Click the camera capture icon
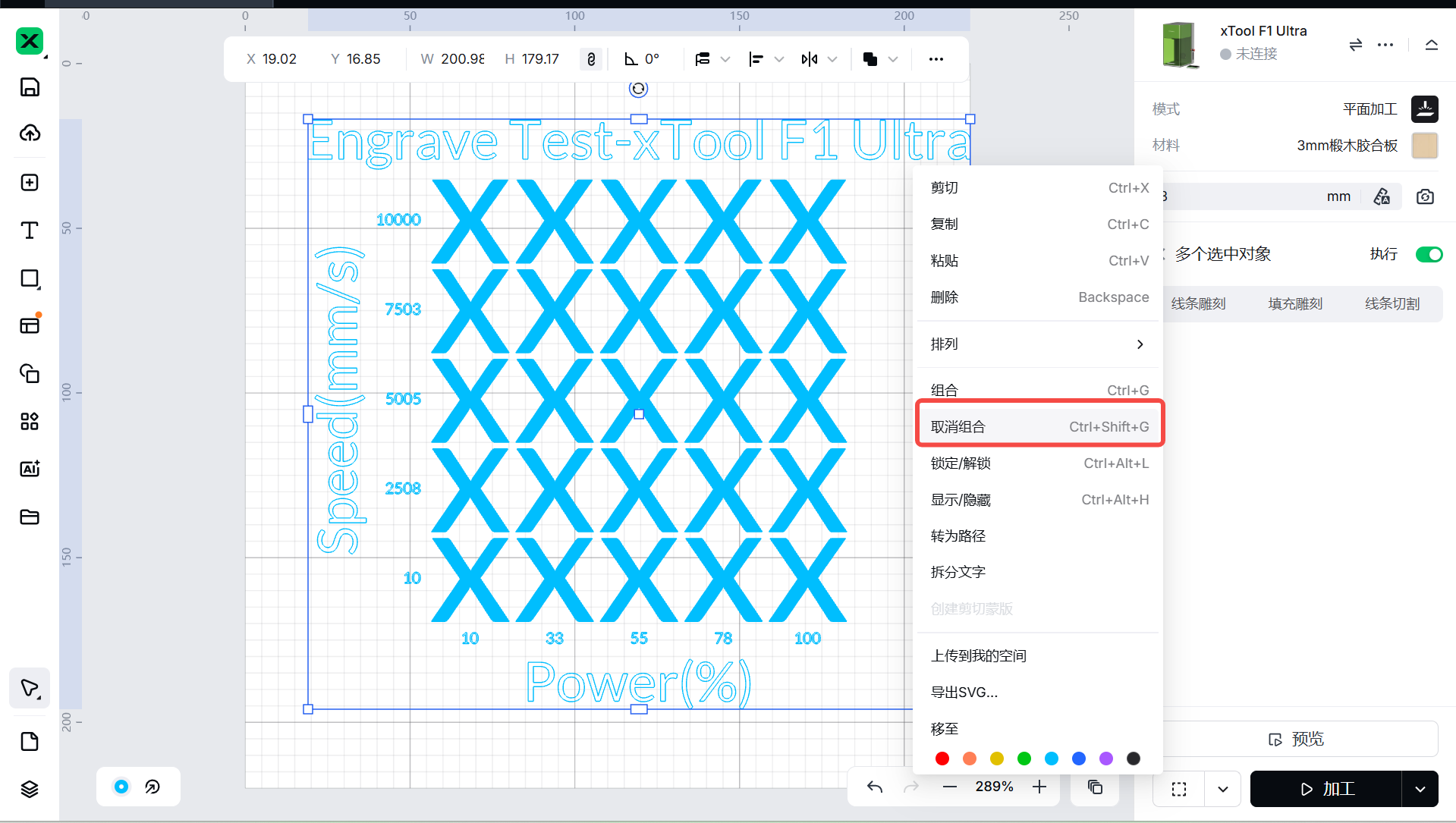The height and width of the screenshot is (823, 1456). pyautogui.click(x=1425, y=197)
